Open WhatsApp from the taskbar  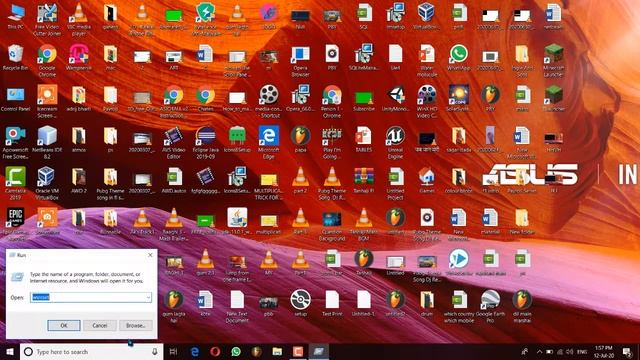236,351
